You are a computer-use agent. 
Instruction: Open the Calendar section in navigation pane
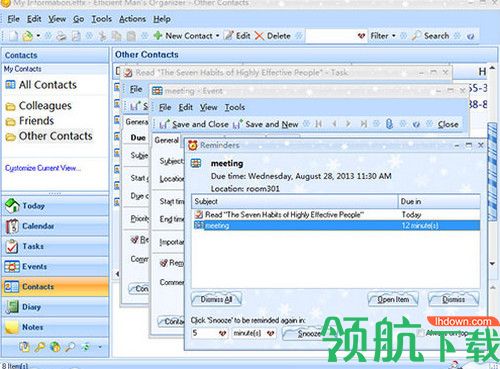pos(55,226)
